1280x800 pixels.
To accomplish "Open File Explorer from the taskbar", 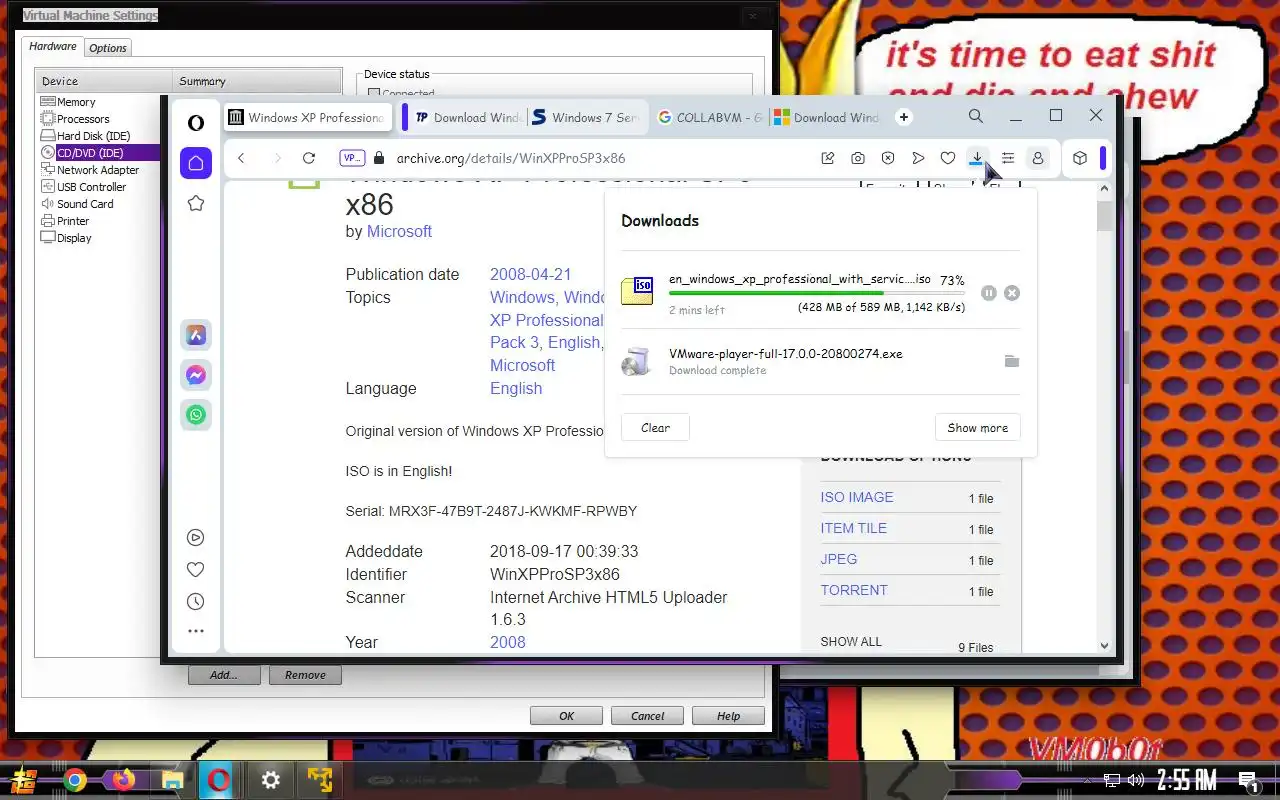I will click(x=171, y=780).
